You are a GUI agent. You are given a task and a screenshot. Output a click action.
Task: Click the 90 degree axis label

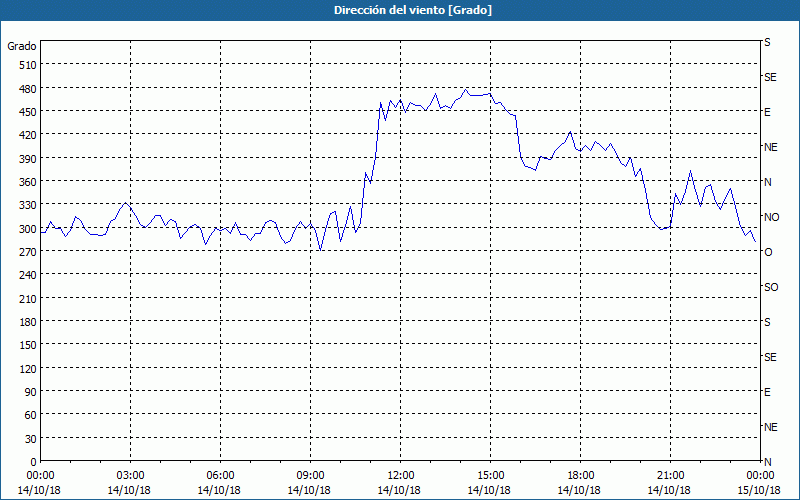pyautogui.click(x=31, y=392)
